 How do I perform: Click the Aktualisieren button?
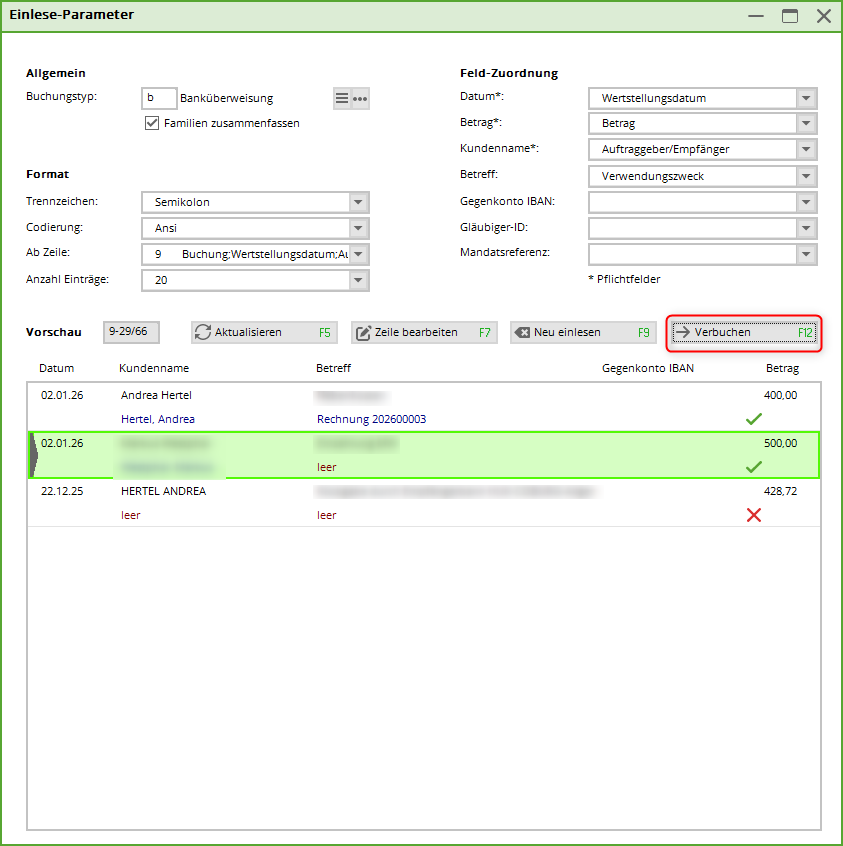point(264,332)
